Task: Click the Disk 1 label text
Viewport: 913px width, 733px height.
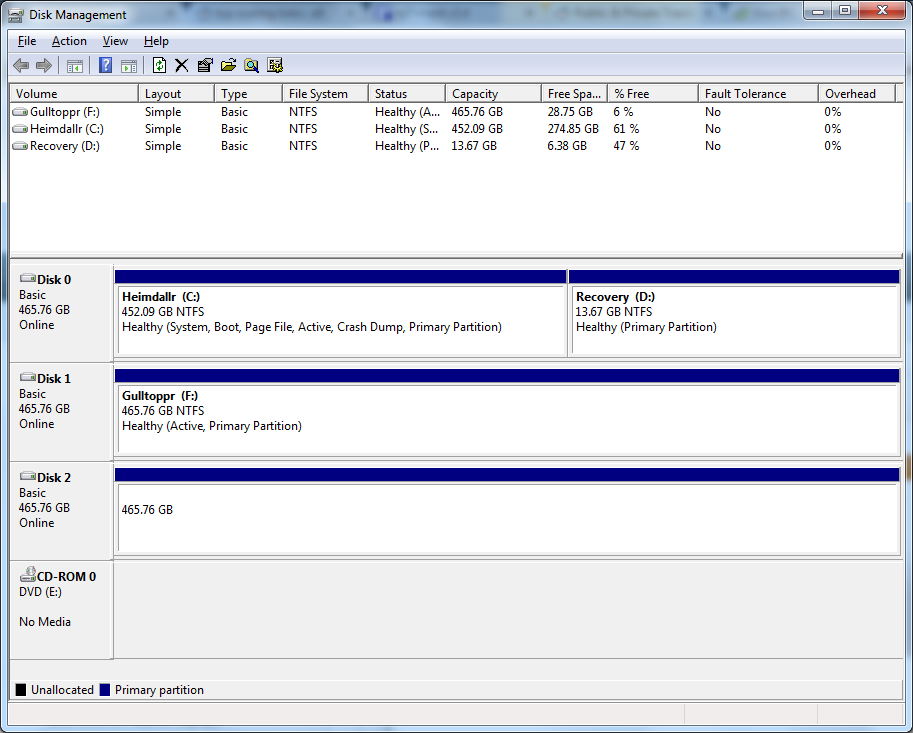Action: [54, 378]
